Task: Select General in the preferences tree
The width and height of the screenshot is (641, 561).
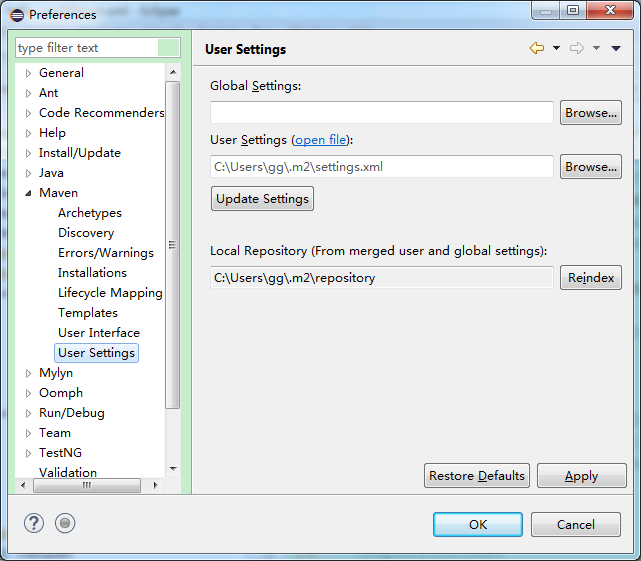Action: [x=61, y=73]
